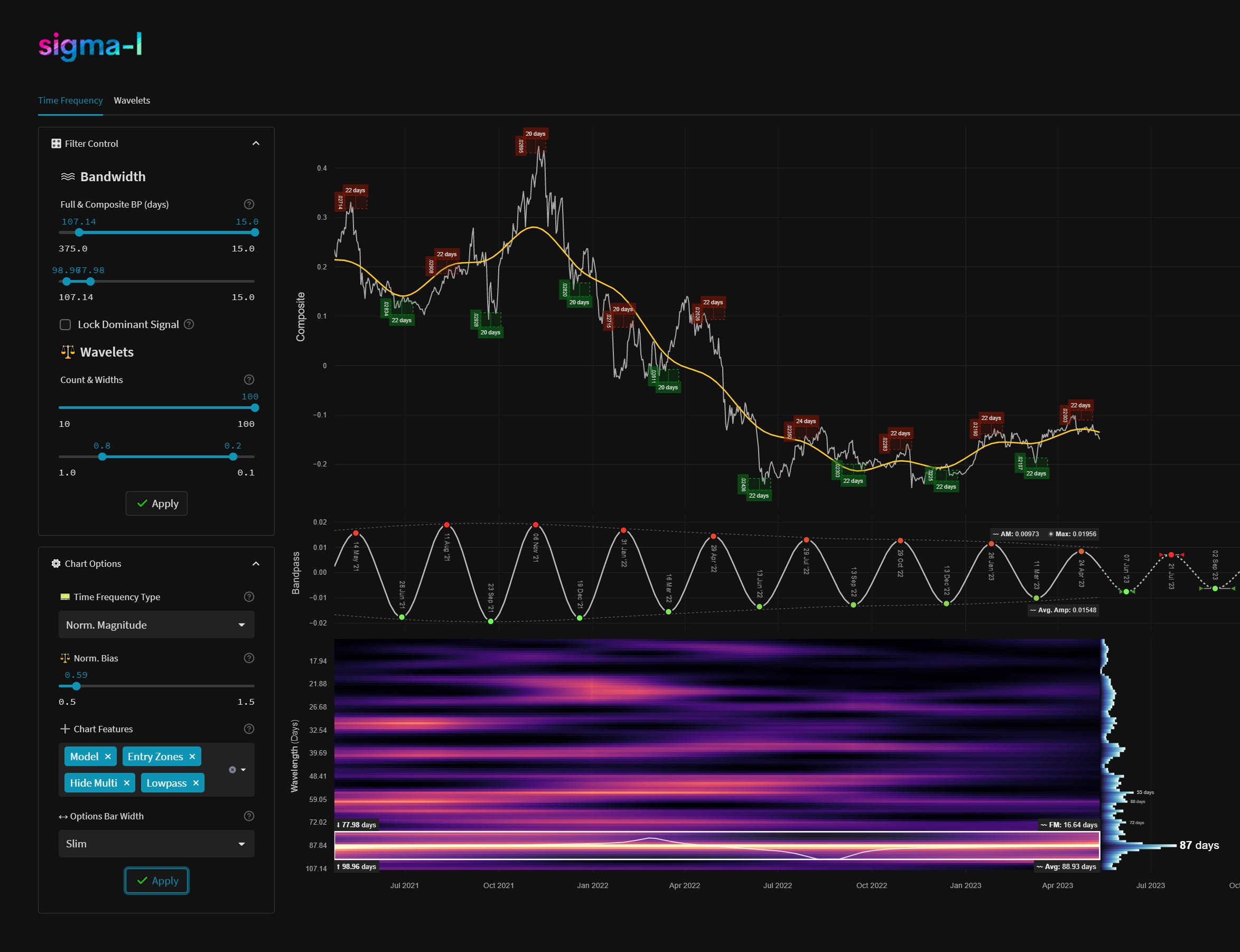Click the Bandwidth waves icon
This screenshot has width=1240, height=952.
click(x=68, y=177)
